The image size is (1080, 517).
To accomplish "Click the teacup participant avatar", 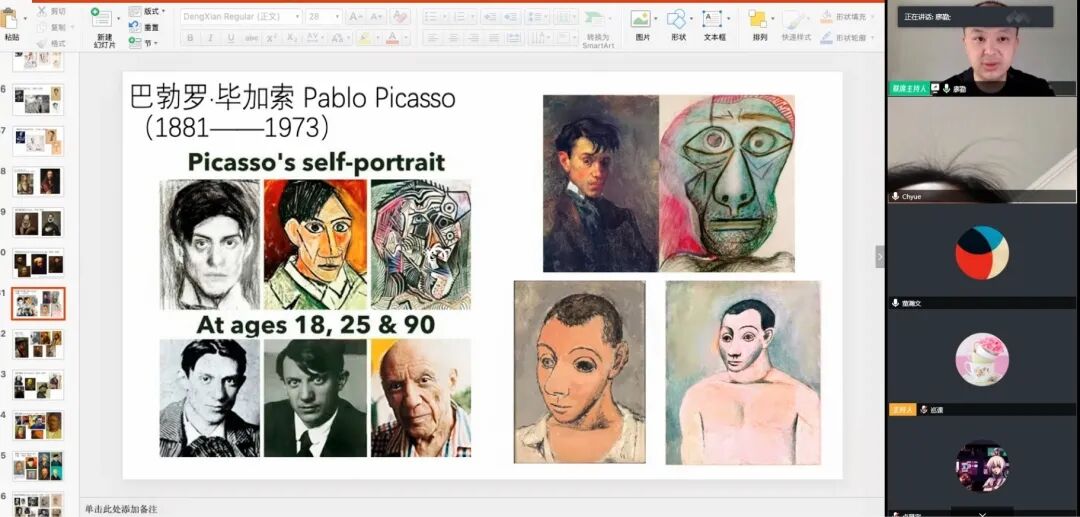I will (982, 359).
